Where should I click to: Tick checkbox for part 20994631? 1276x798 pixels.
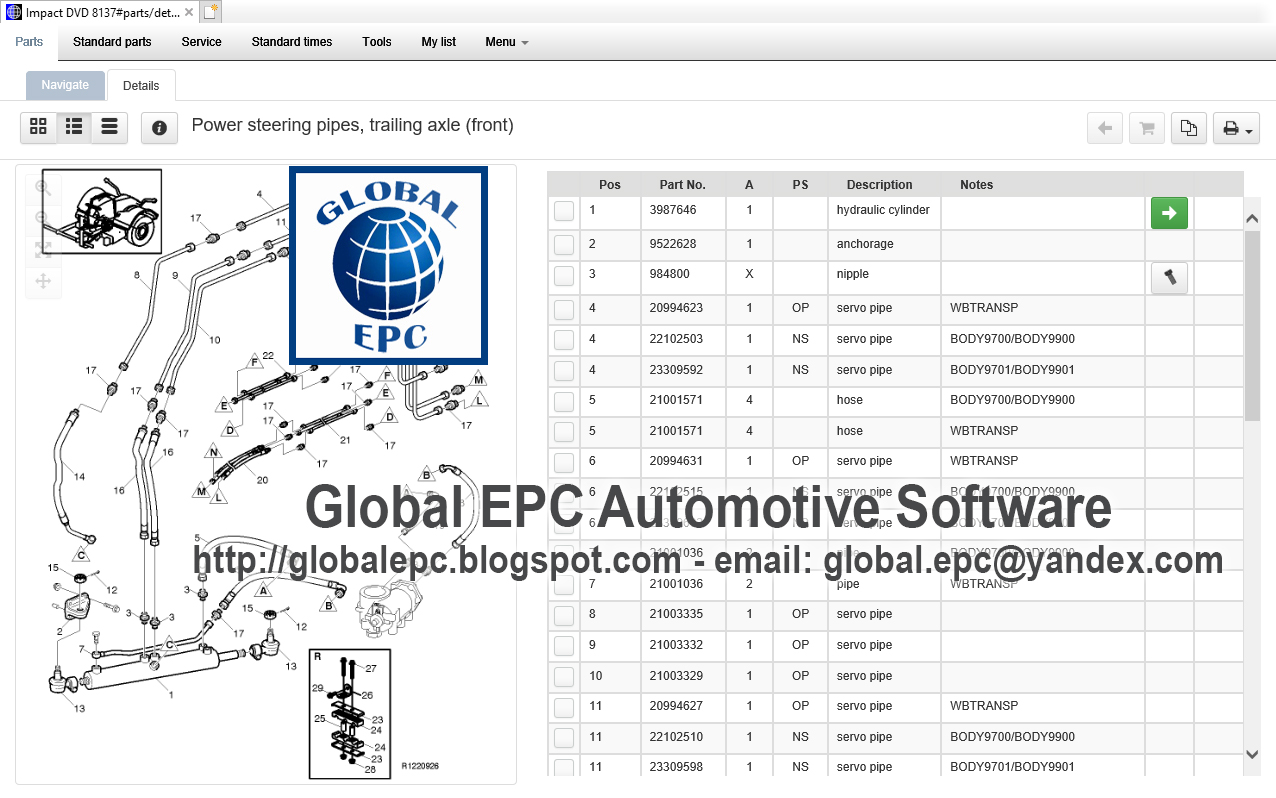coord(564,462)
